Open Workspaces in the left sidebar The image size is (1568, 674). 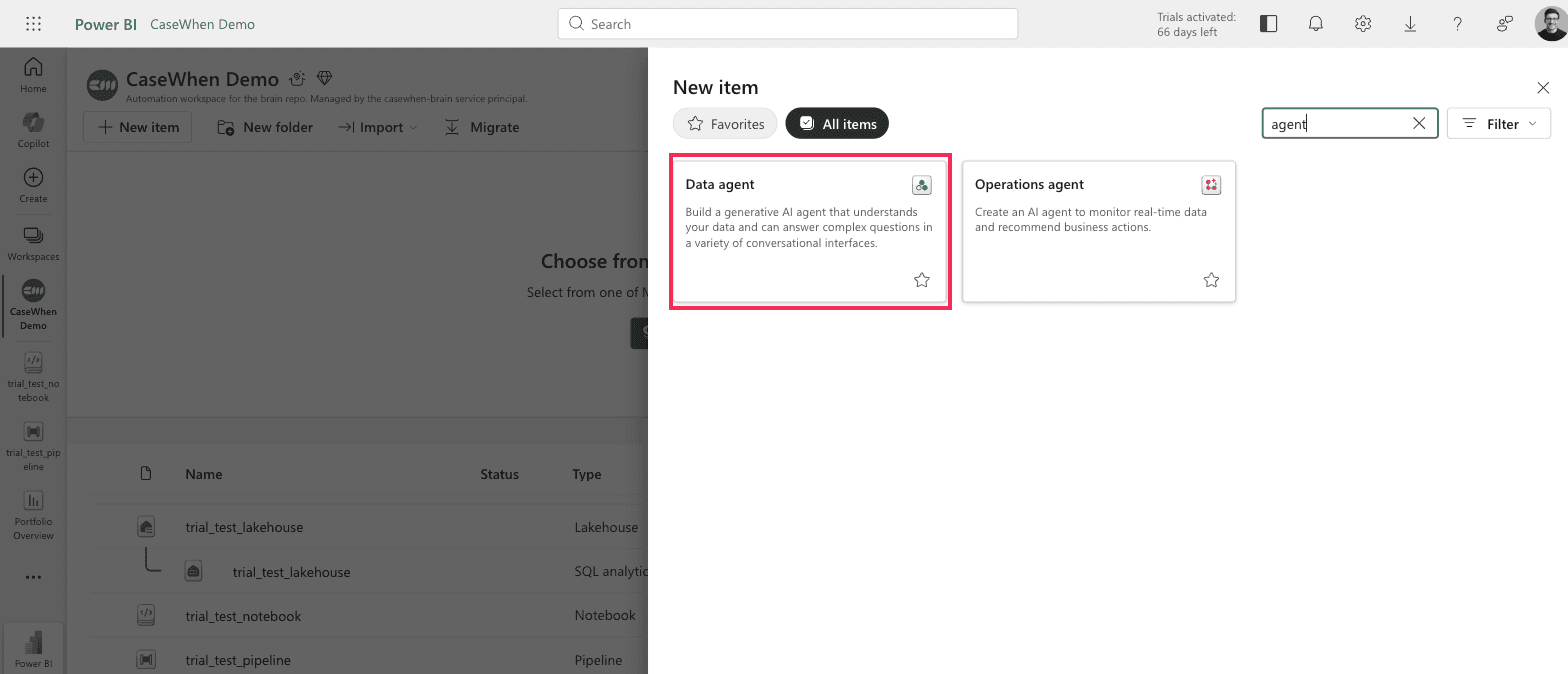point(33,243)
